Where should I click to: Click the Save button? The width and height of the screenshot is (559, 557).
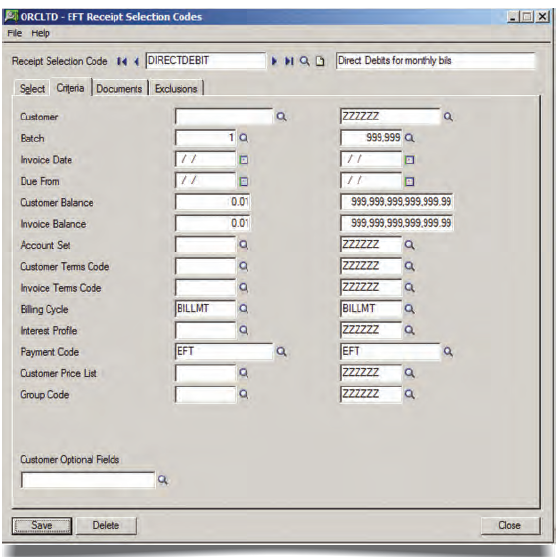point(42,525)
